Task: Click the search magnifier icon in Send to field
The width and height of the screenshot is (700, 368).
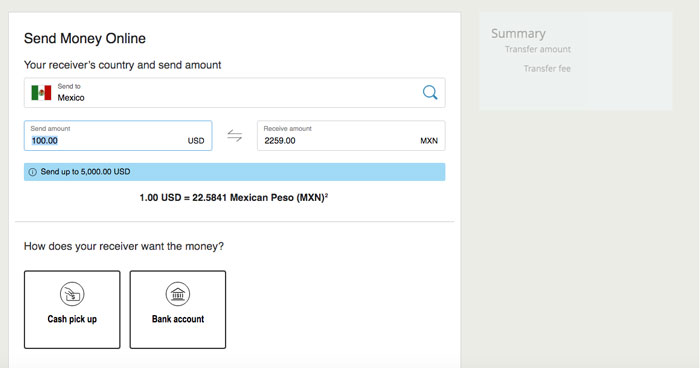Action: pos(430,92)
